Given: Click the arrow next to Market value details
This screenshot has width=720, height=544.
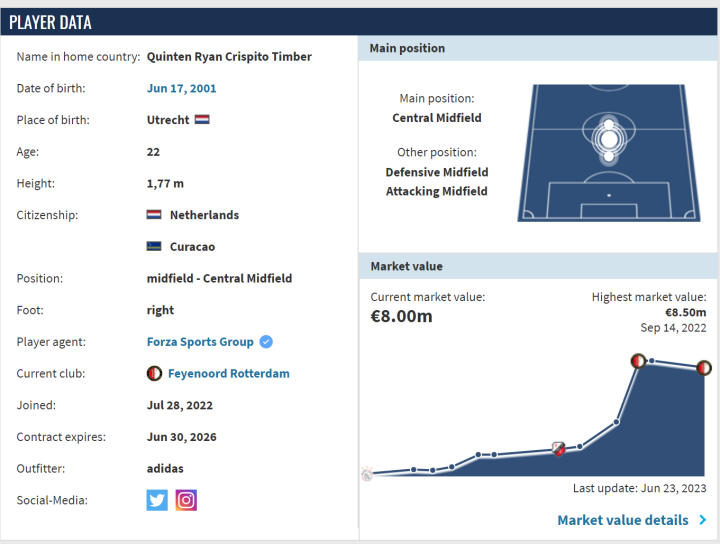Looking at the screenshot, I should click(x=703, y=520).
